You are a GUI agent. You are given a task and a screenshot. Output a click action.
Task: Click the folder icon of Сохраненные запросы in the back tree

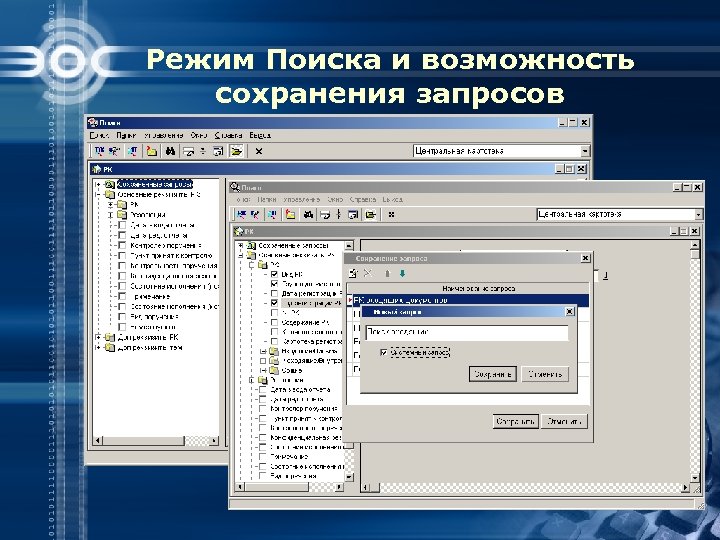coord(110,185)
